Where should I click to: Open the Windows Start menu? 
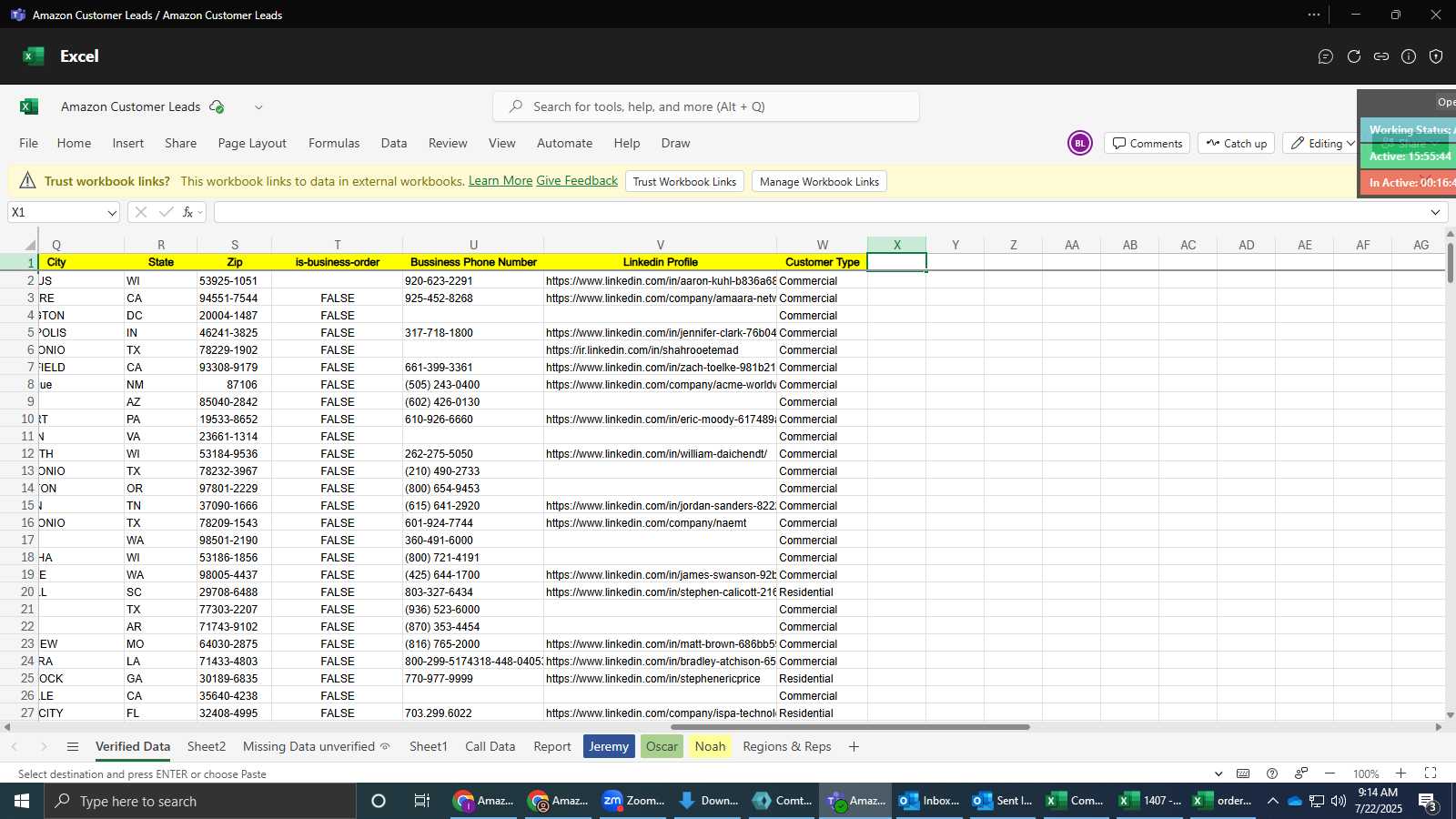(22, 801)
